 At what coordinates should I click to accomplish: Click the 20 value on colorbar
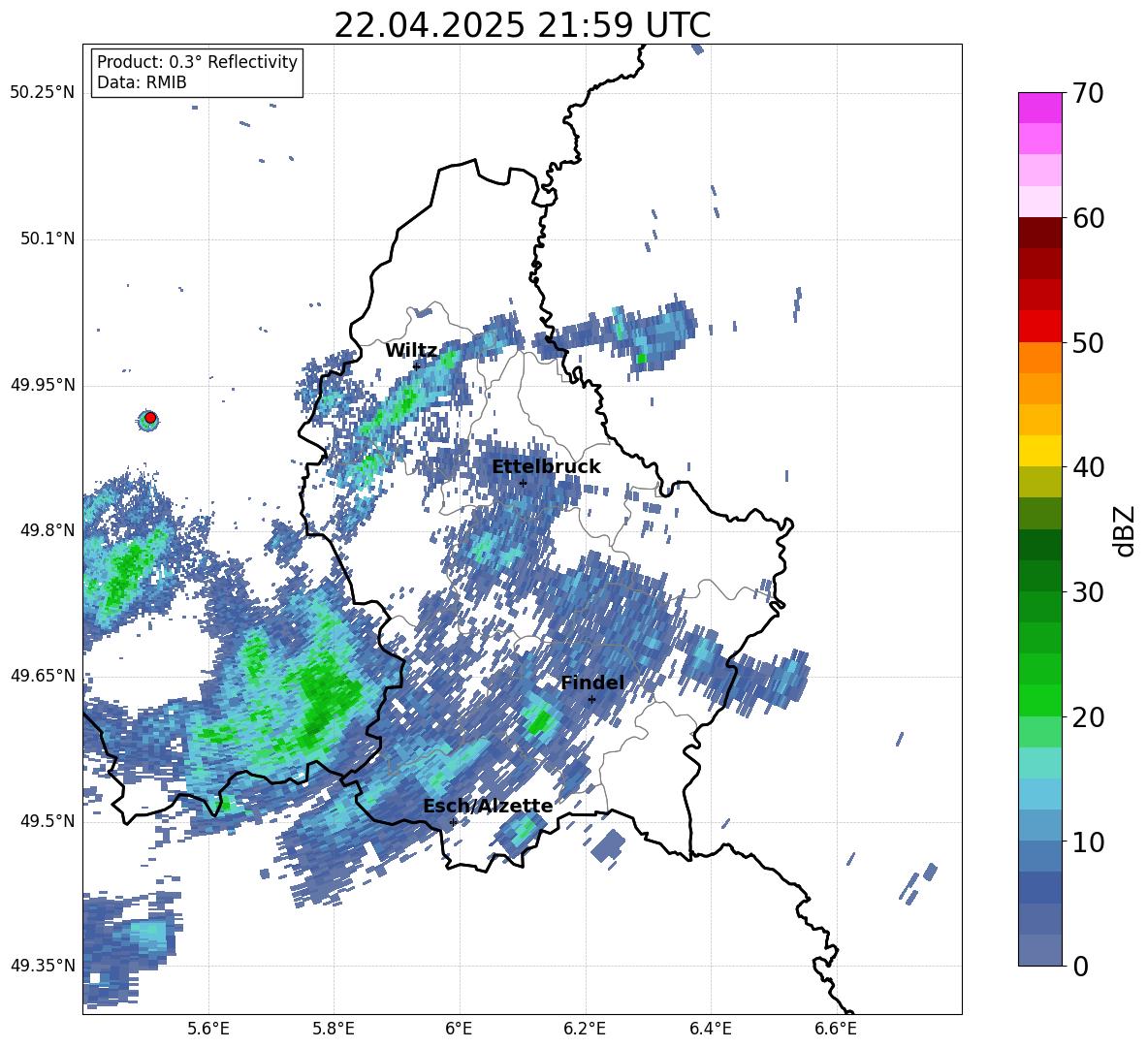click(x=1088, y=717)
